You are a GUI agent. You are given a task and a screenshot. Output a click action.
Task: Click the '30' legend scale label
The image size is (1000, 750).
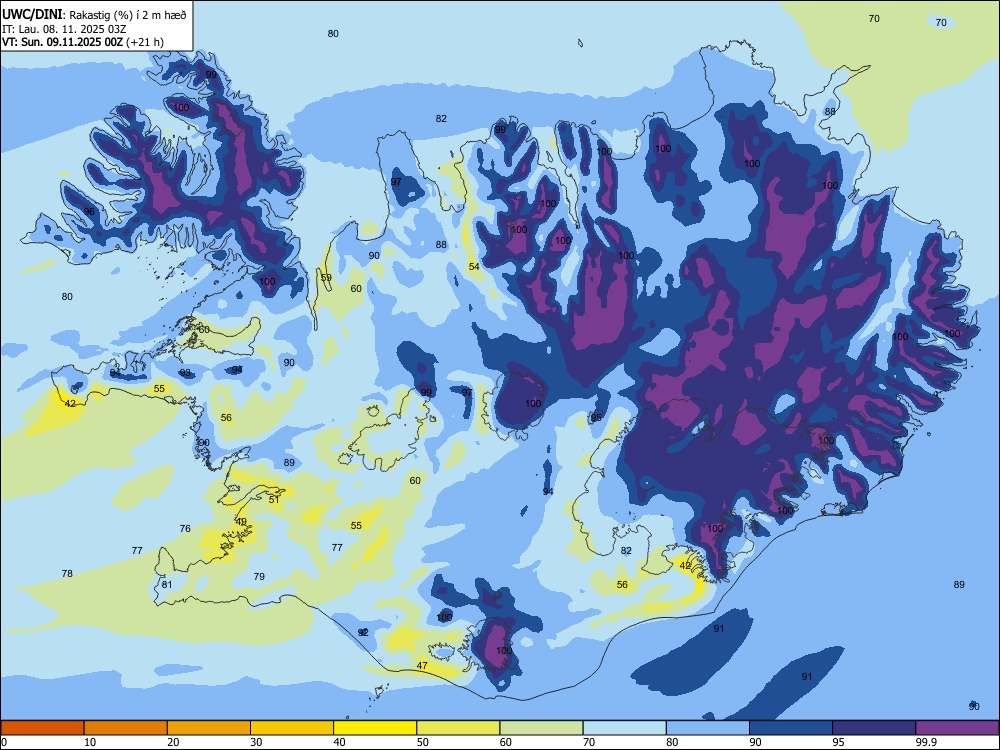pyautogui.click(x=256, y=742)
